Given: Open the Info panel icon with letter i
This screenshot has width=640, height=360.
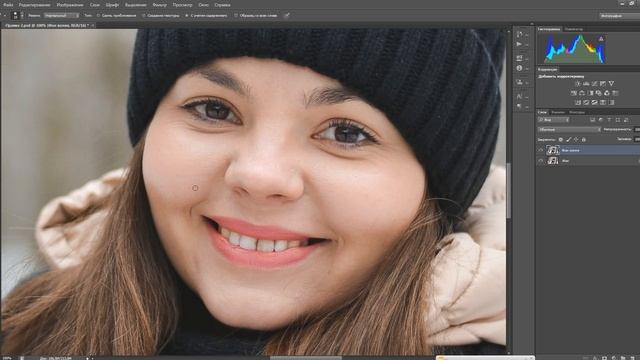Looking at the screenshot, I should (519, 68).
